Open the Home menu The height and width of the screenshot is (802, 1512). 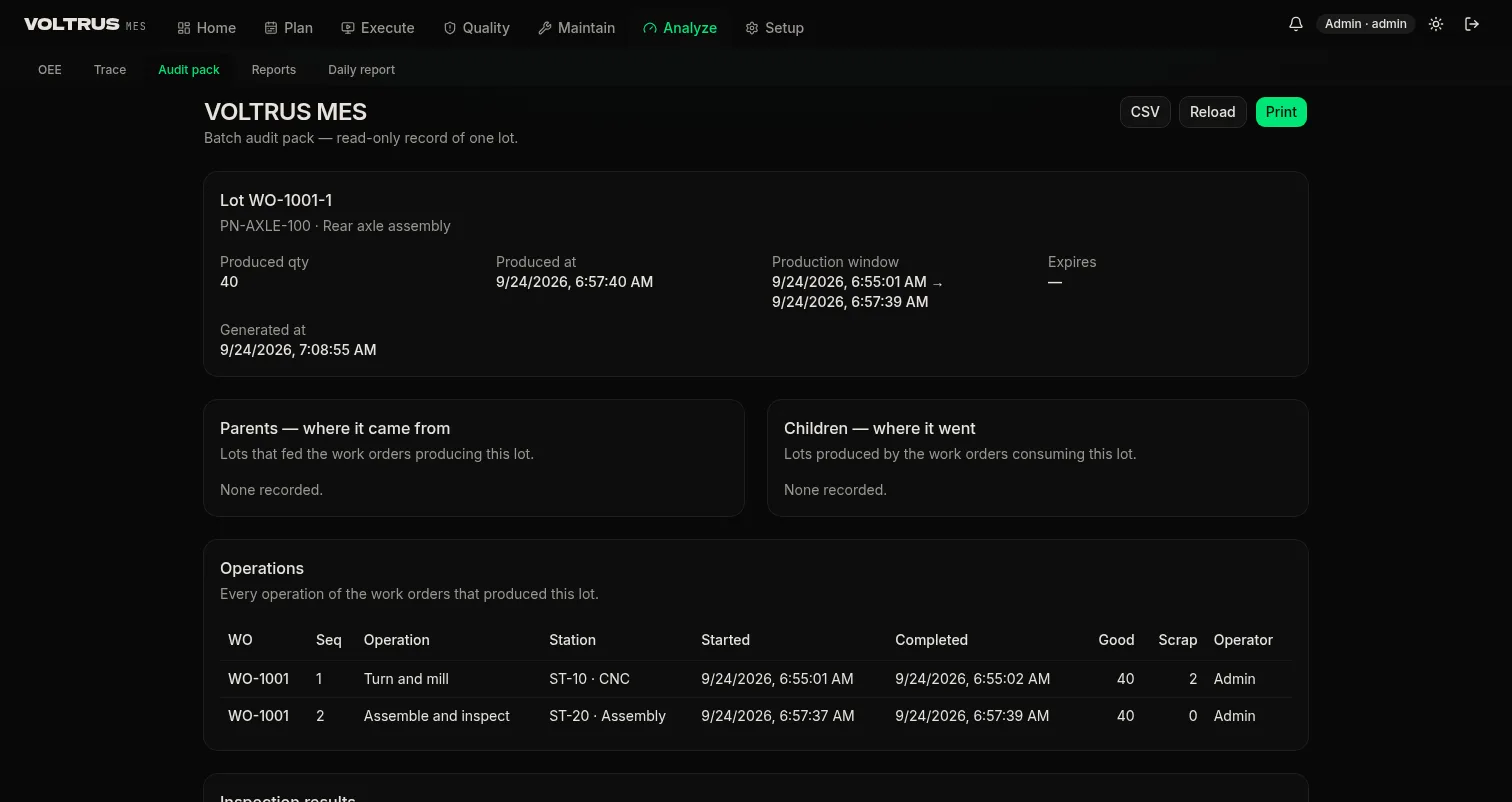tap(207, 28)
